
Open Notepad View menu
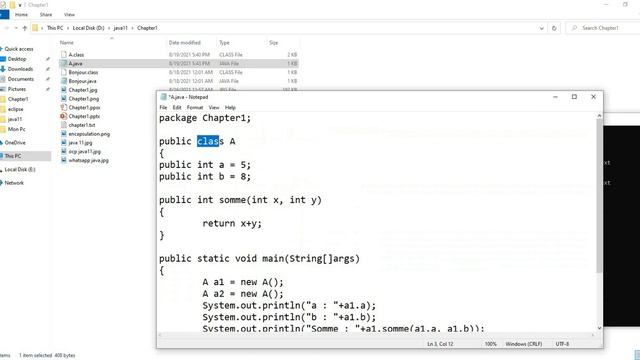pos(214,107)
